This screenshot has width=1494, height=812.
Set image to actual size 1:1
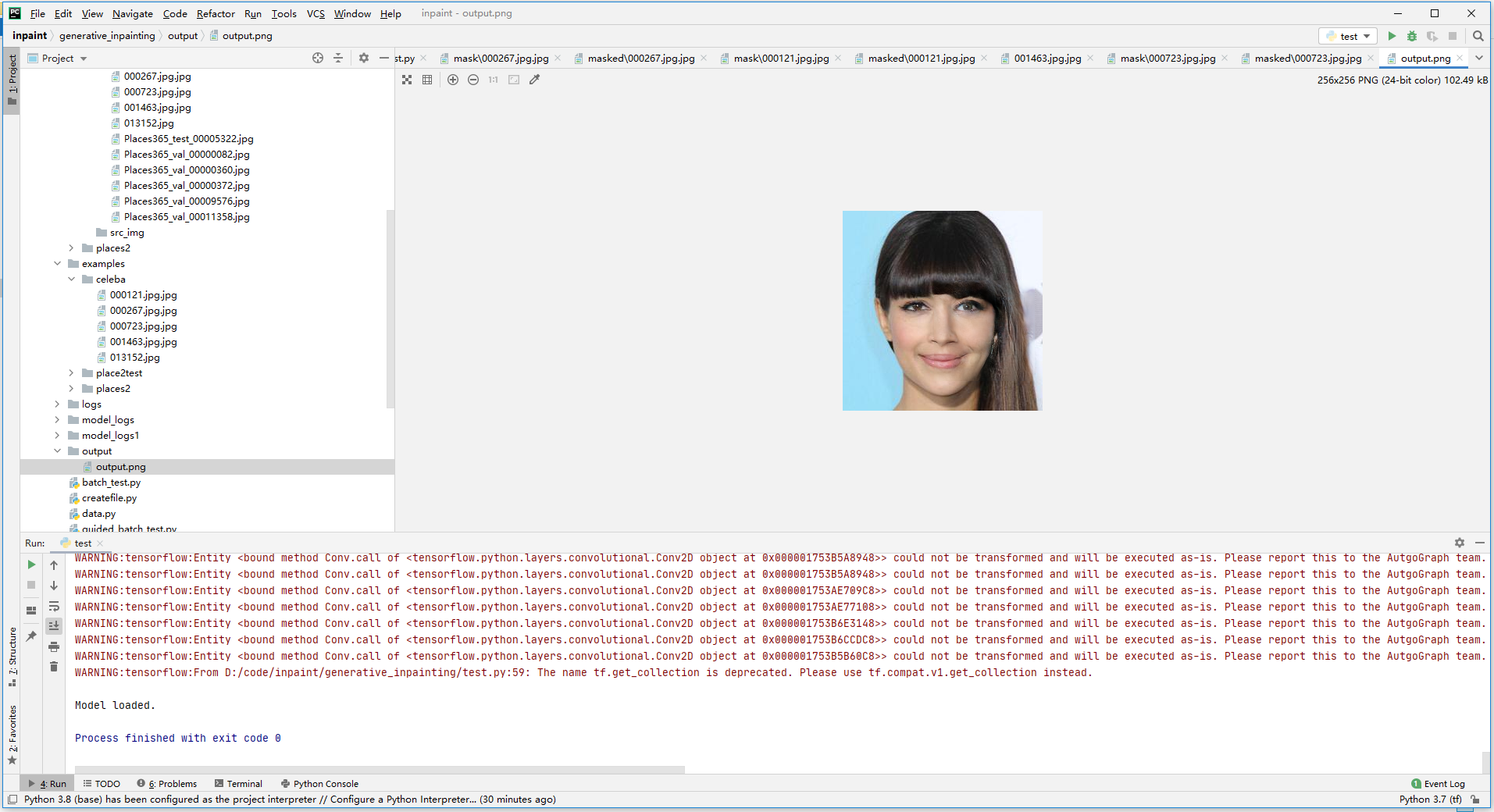coord(494,80)
